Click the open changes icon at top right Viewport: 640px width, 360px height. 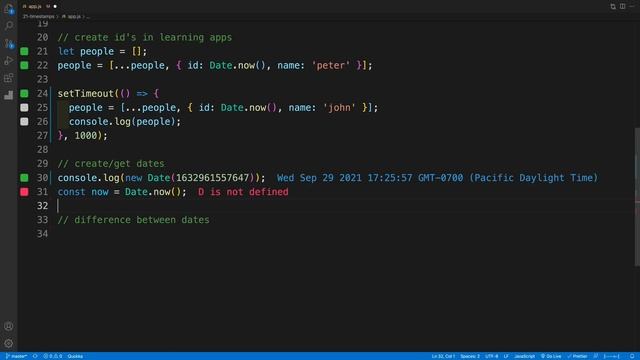pos(613,6)
